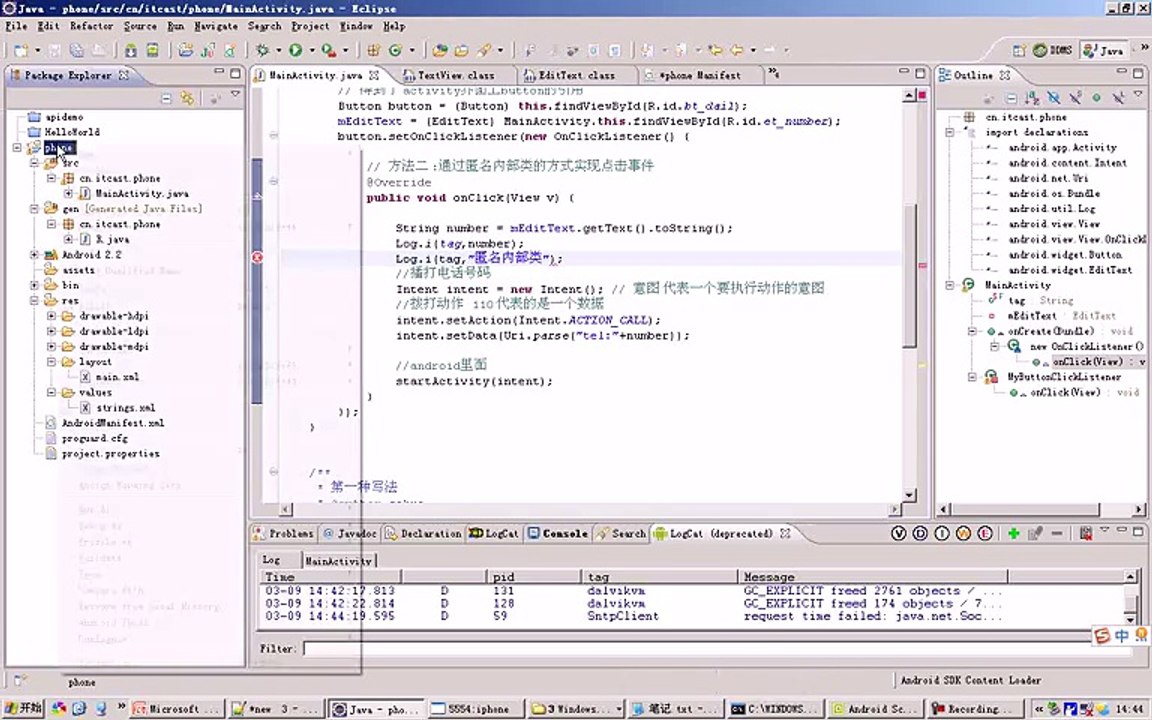Open the Console tab
This screenshot has width=1152, height=720.
click(558, 533)
